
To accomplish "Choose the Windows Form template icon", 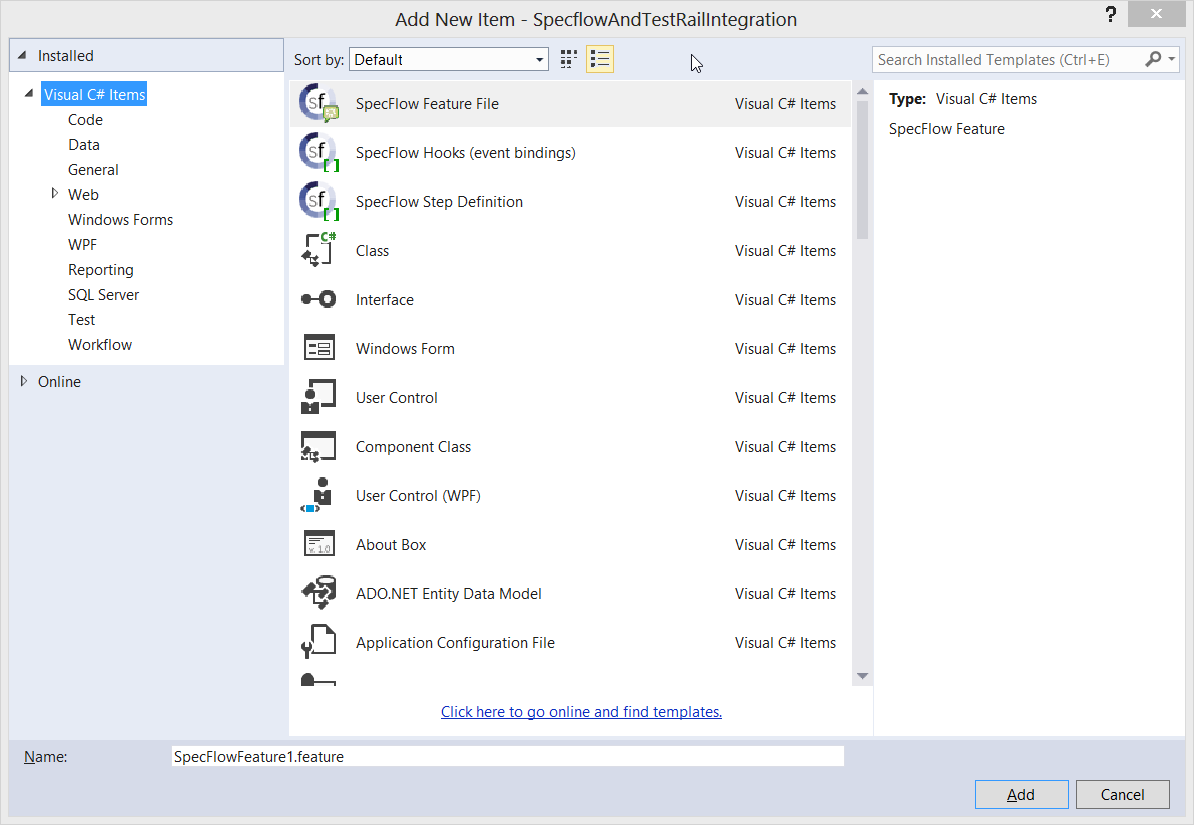I will [319, 349].
